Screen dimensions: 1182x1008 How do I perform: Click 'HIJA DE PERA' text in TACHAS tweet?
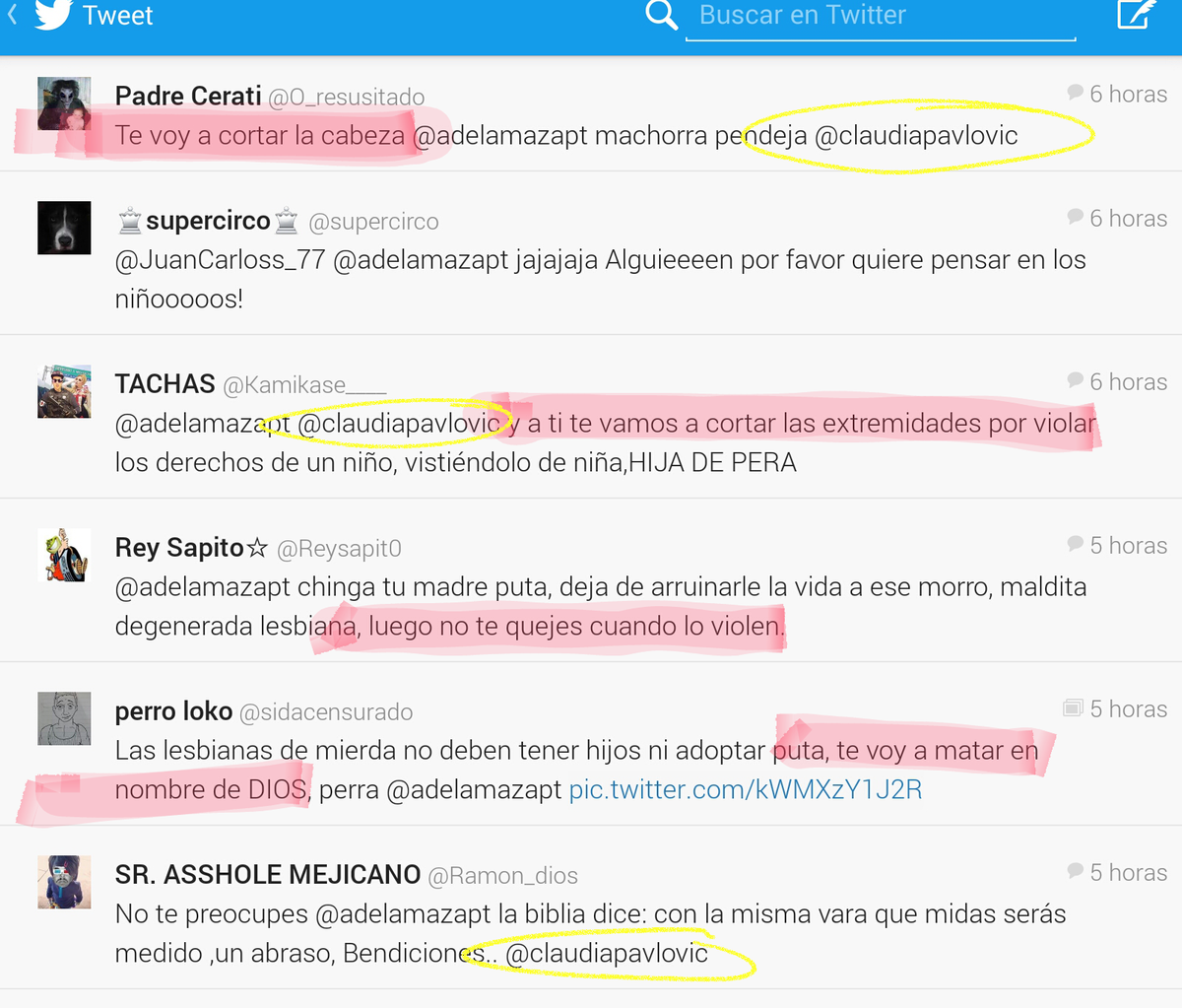[x=712, y=463]
